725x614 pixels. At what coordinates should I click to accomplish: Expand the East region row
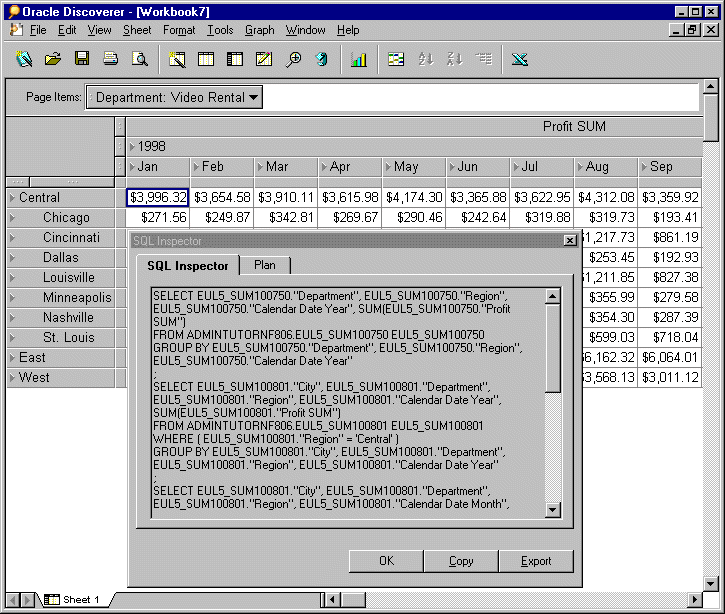pyautogui.click(x=12, y=357)
